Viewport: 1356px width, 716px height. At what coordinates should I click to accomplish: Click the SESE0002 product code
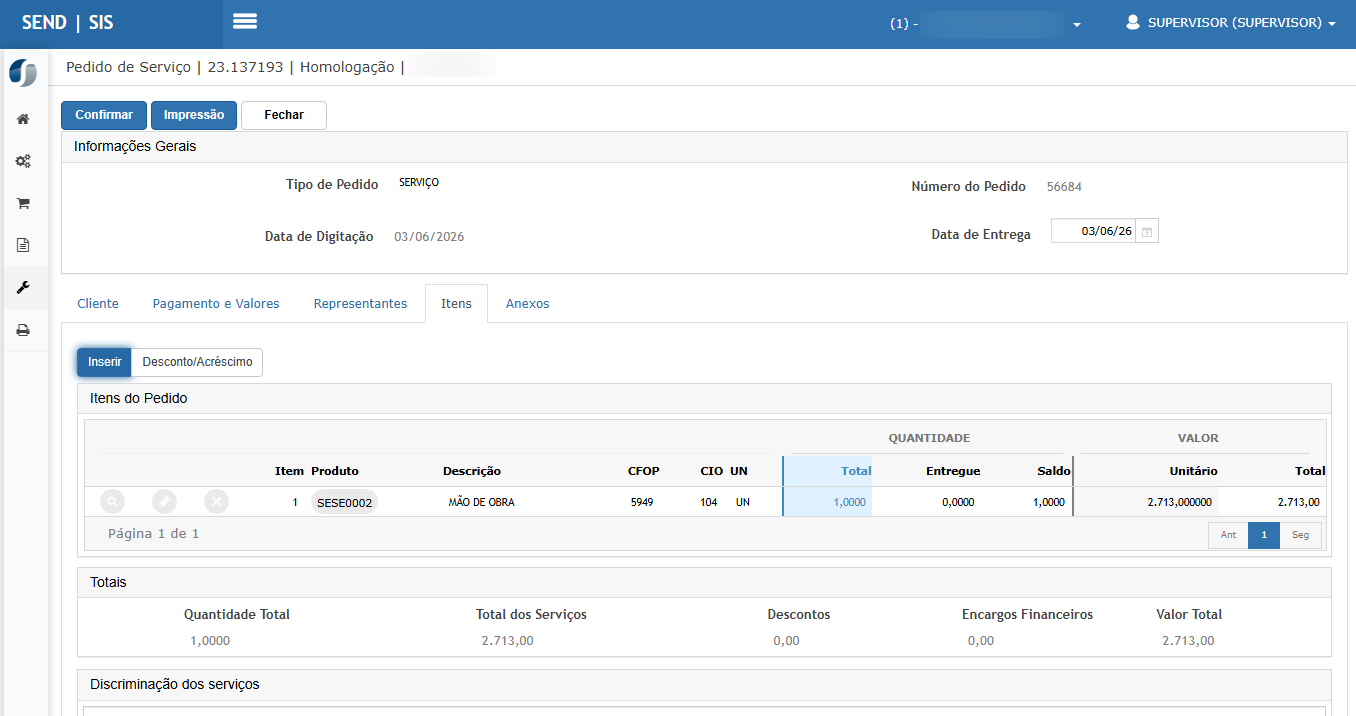tap(345, 503)
